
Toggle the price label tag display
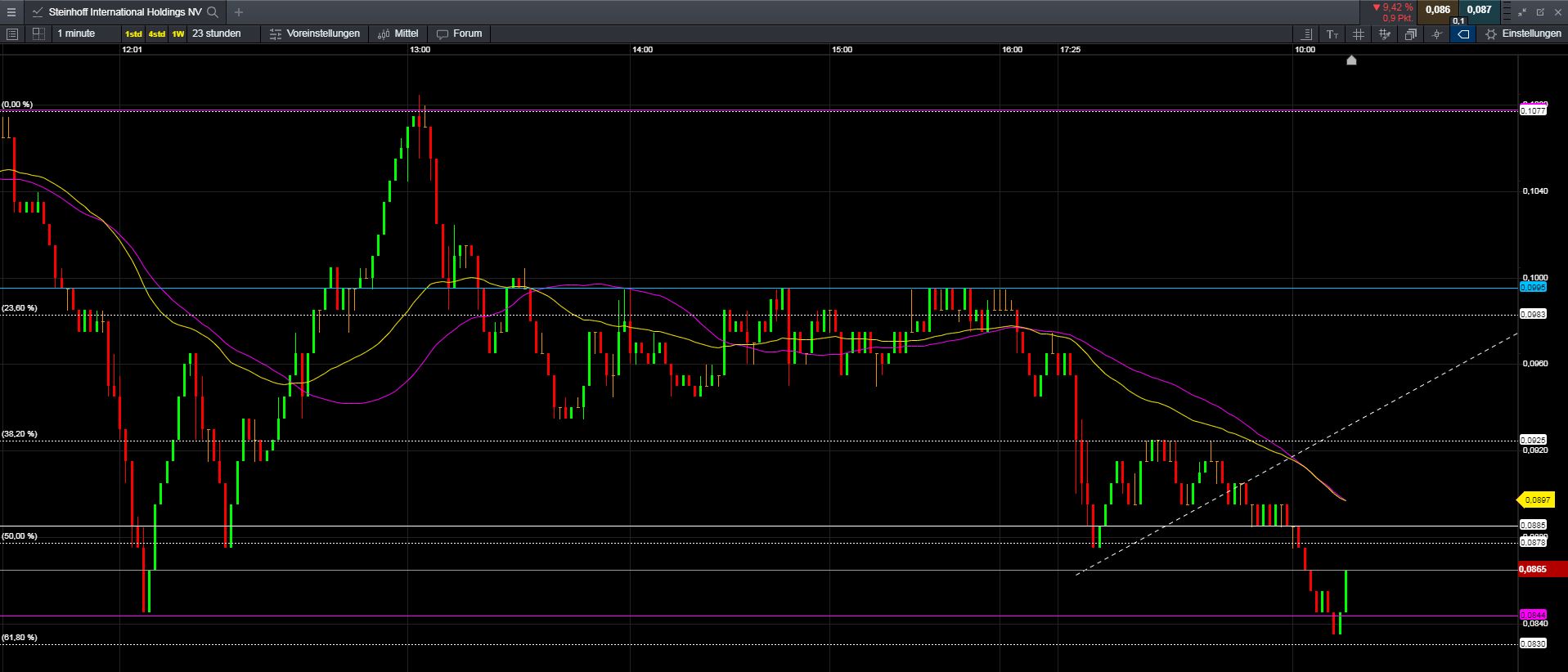[x=1463, y=34]
